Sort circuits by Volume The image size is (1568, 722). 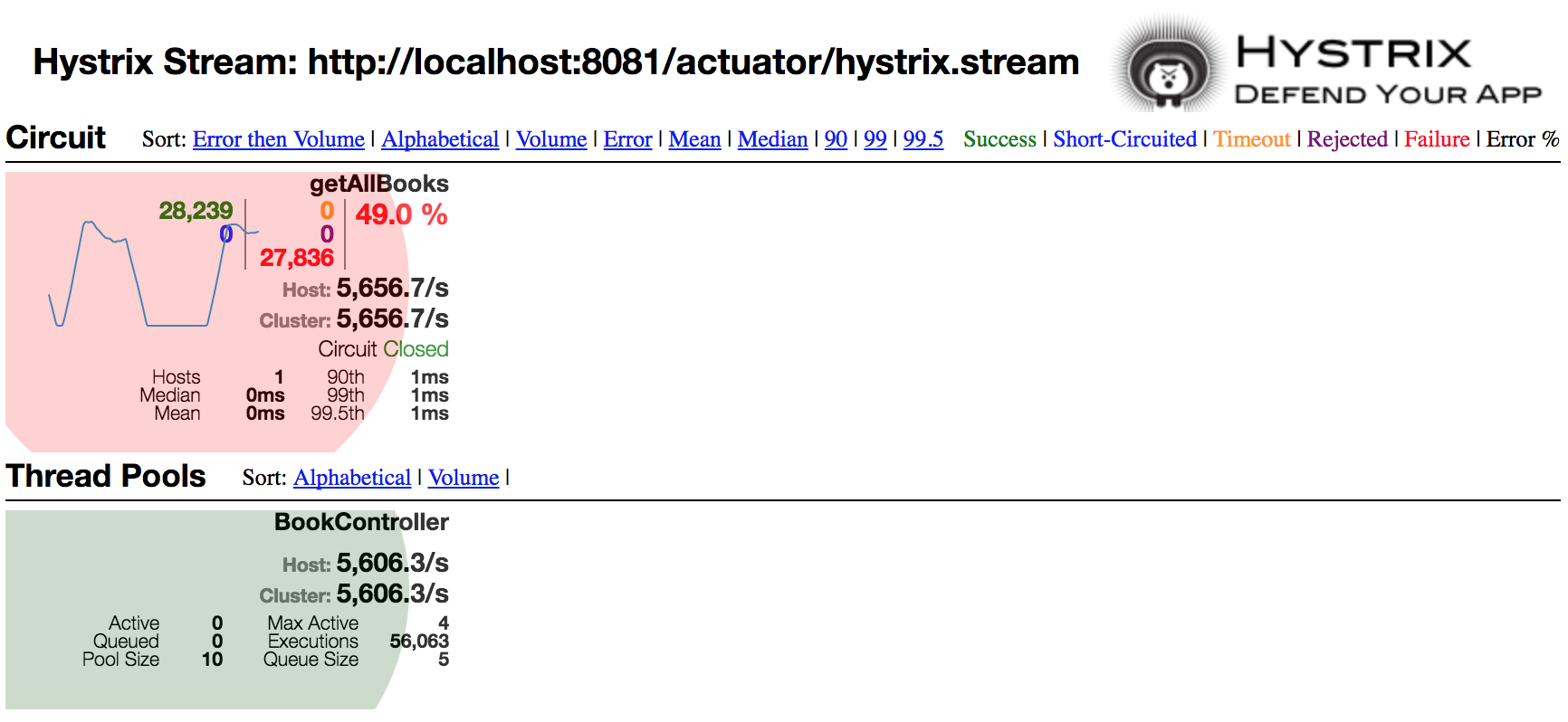(551, 139)
